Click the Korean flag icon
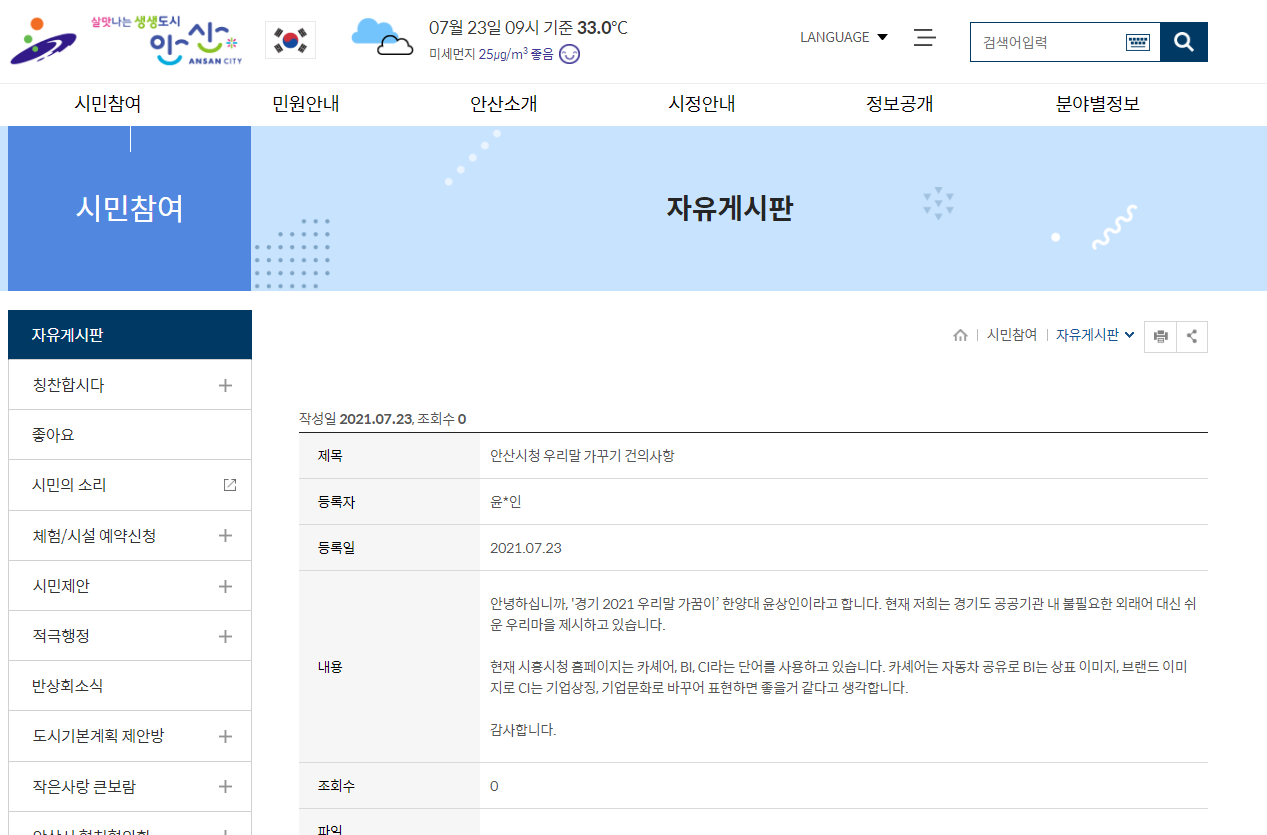Screen dimensions: 1267x835 pyautogui.click(x=290, y=41)
